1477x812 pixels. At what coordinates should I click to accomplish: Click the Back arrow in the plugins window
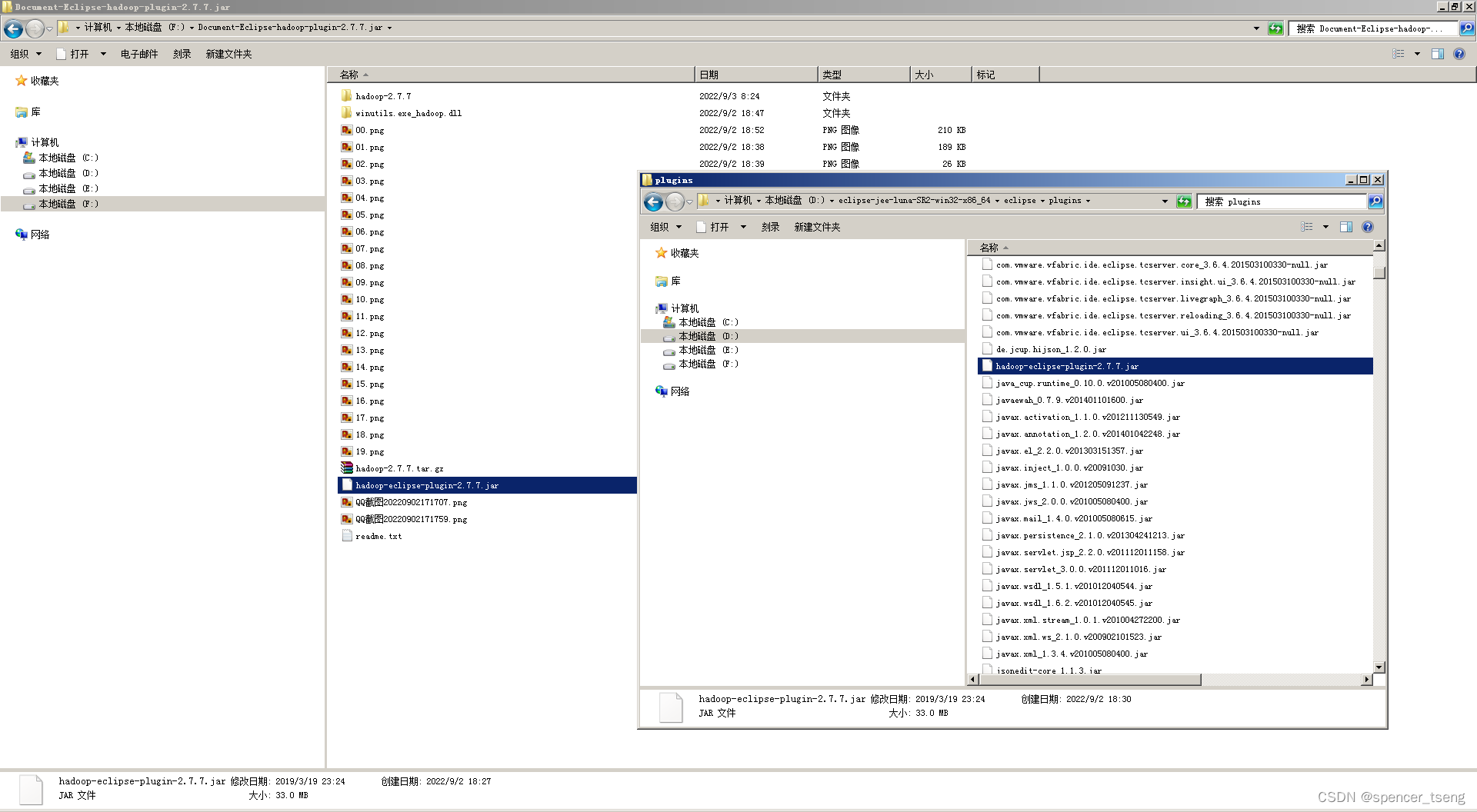(652, 201)
